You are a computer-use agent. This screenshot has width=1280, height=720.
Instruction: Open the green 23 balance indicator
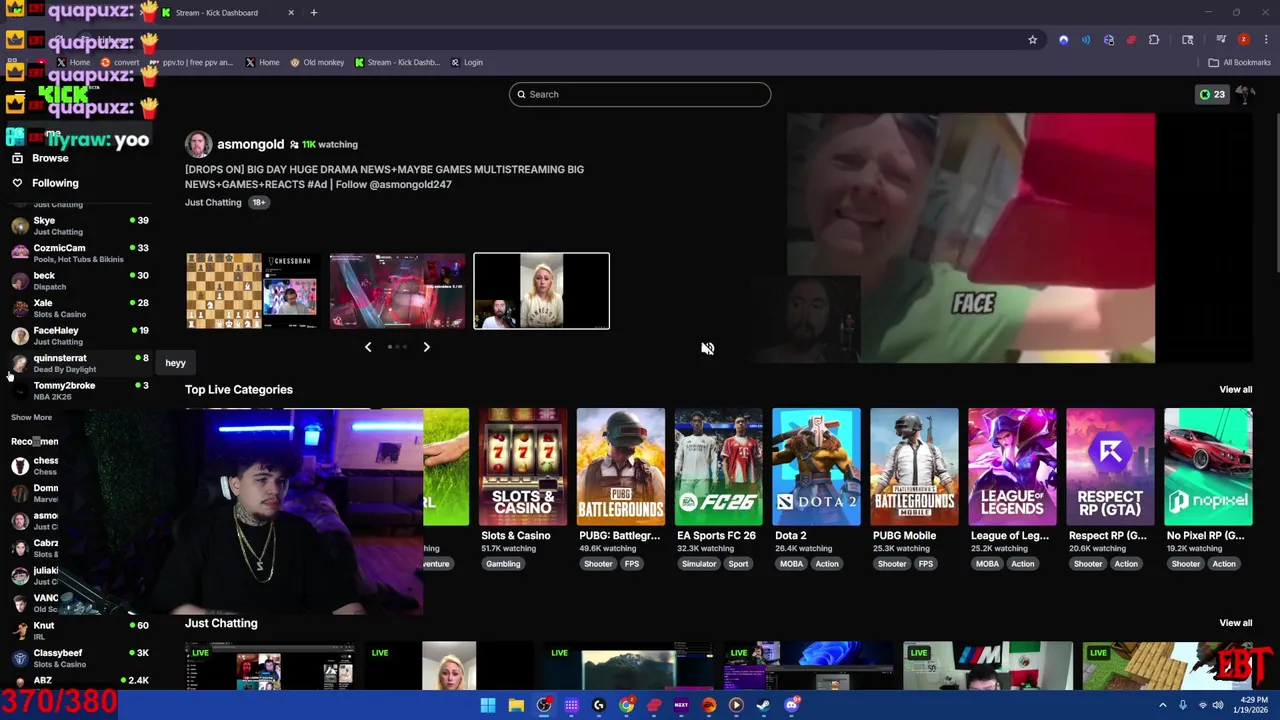pos(1212,94)
